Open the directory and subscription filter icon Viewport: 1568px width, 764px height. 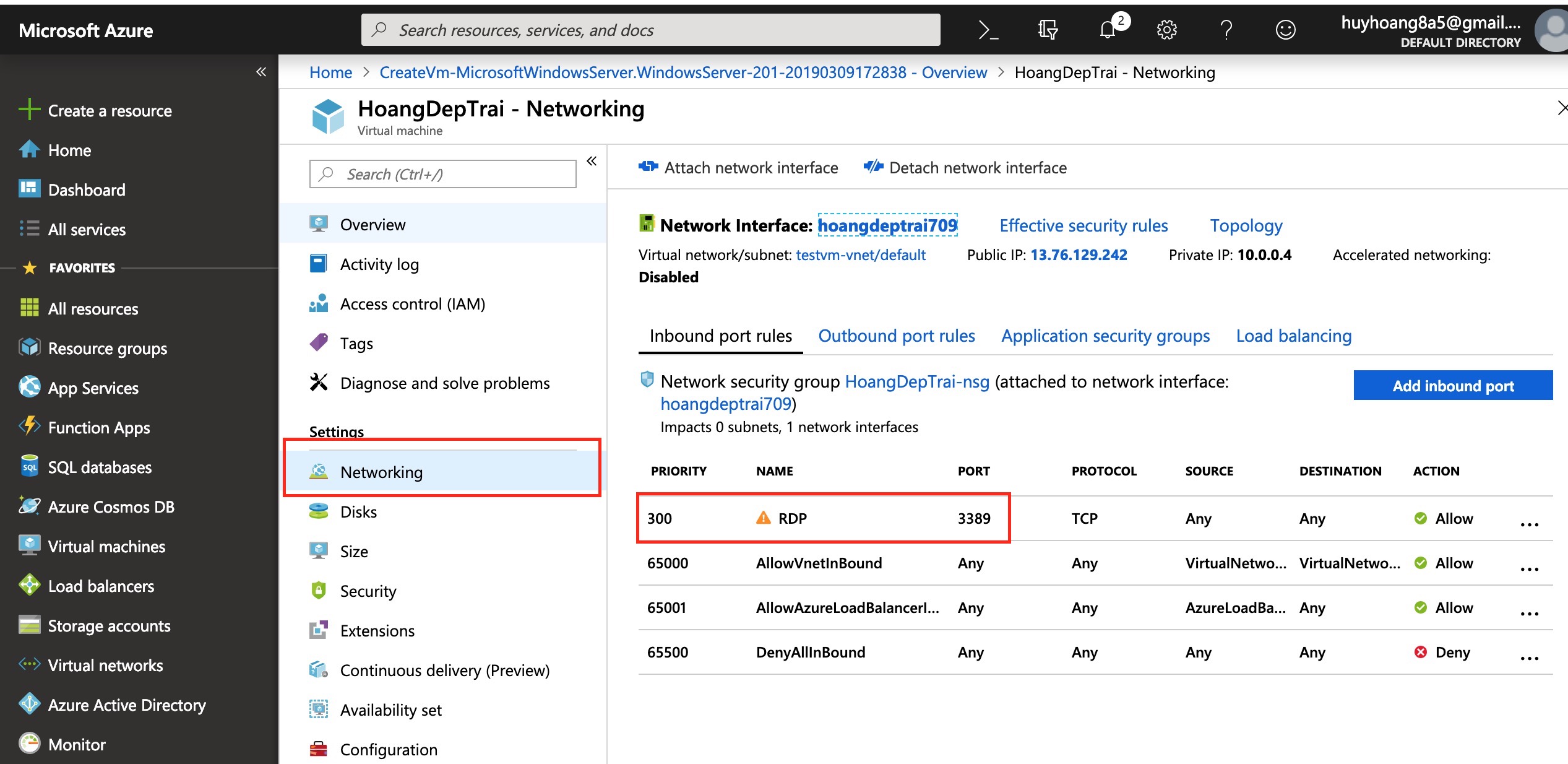coord(1048,30)
